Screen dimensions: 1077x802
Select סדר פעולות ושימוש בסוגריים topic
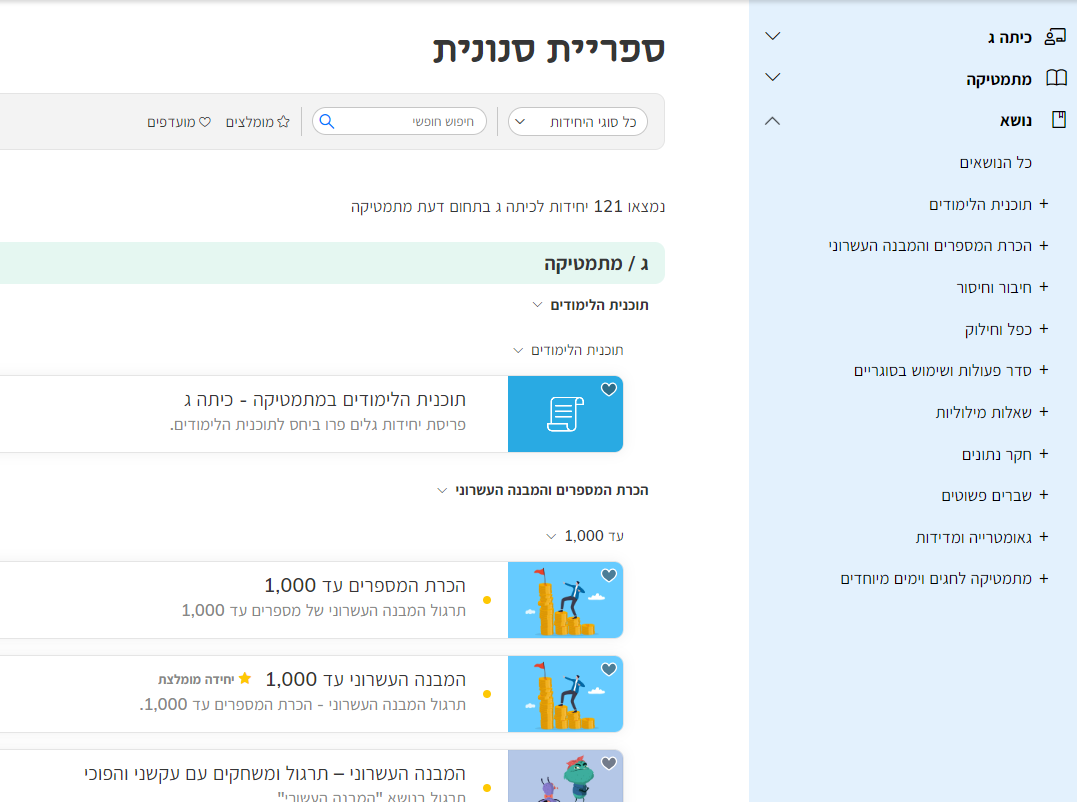tap(942, 371)
